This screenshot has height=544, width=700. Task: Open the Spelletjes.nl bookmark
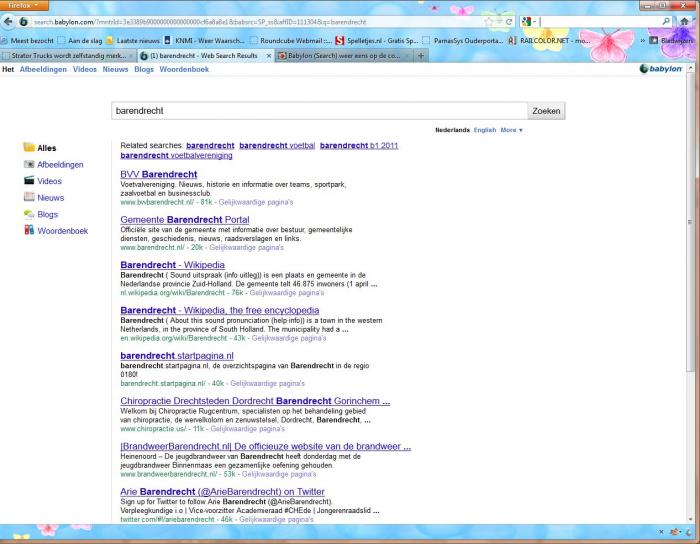pos(377,41)
